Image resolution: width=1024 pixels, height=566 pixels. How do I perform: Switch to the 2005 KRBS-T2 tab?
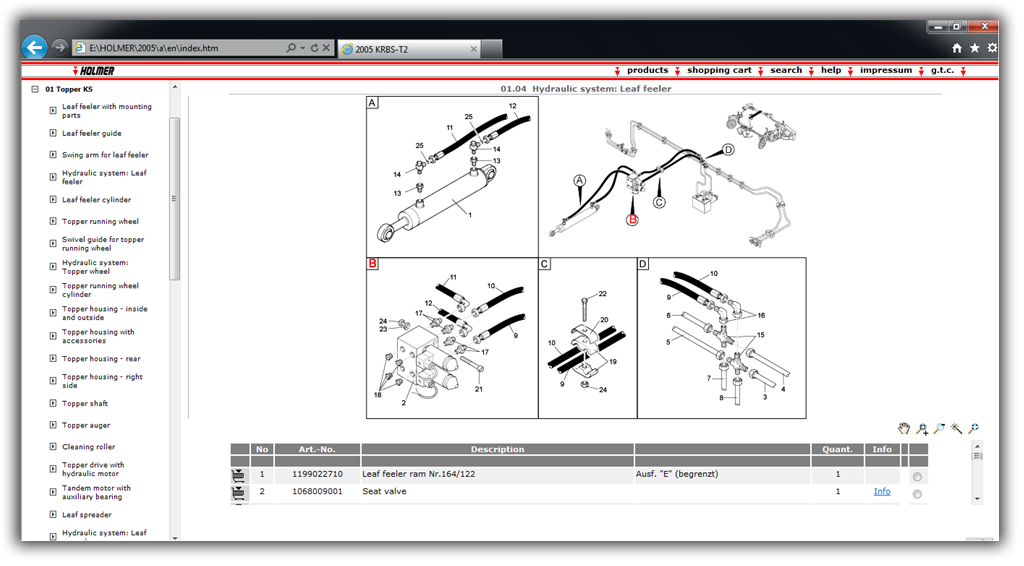click(x=410, y=49)
